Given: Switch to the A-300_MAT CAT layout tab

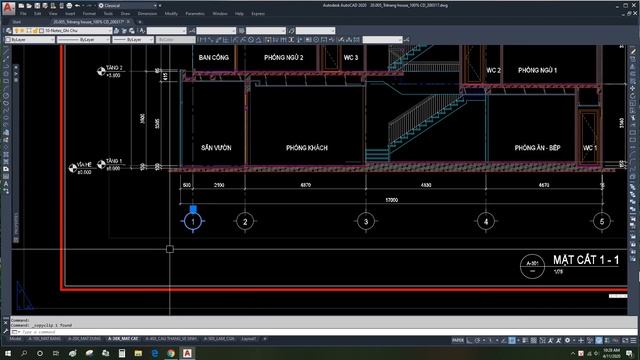Looking at the screenshot, I should [x=123, y=339].
